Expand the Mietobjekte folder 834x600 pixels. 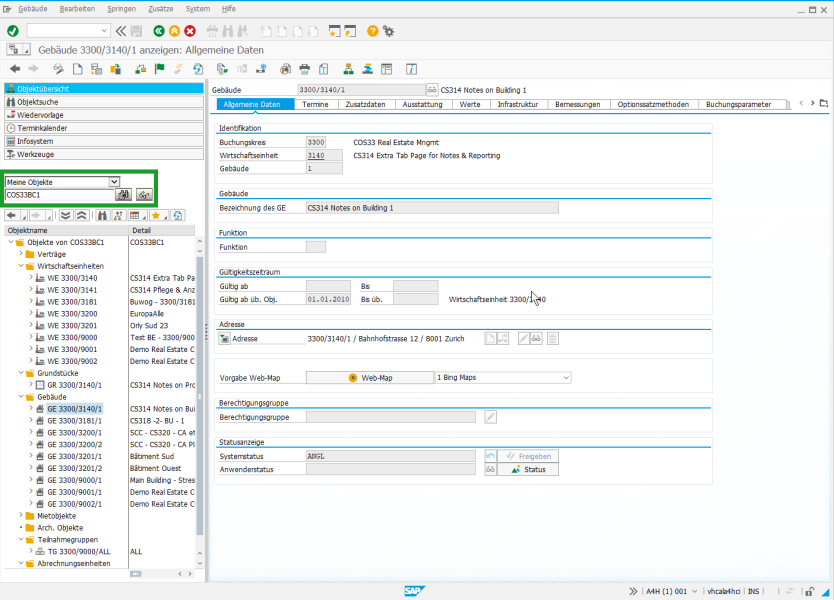(21, 515)
